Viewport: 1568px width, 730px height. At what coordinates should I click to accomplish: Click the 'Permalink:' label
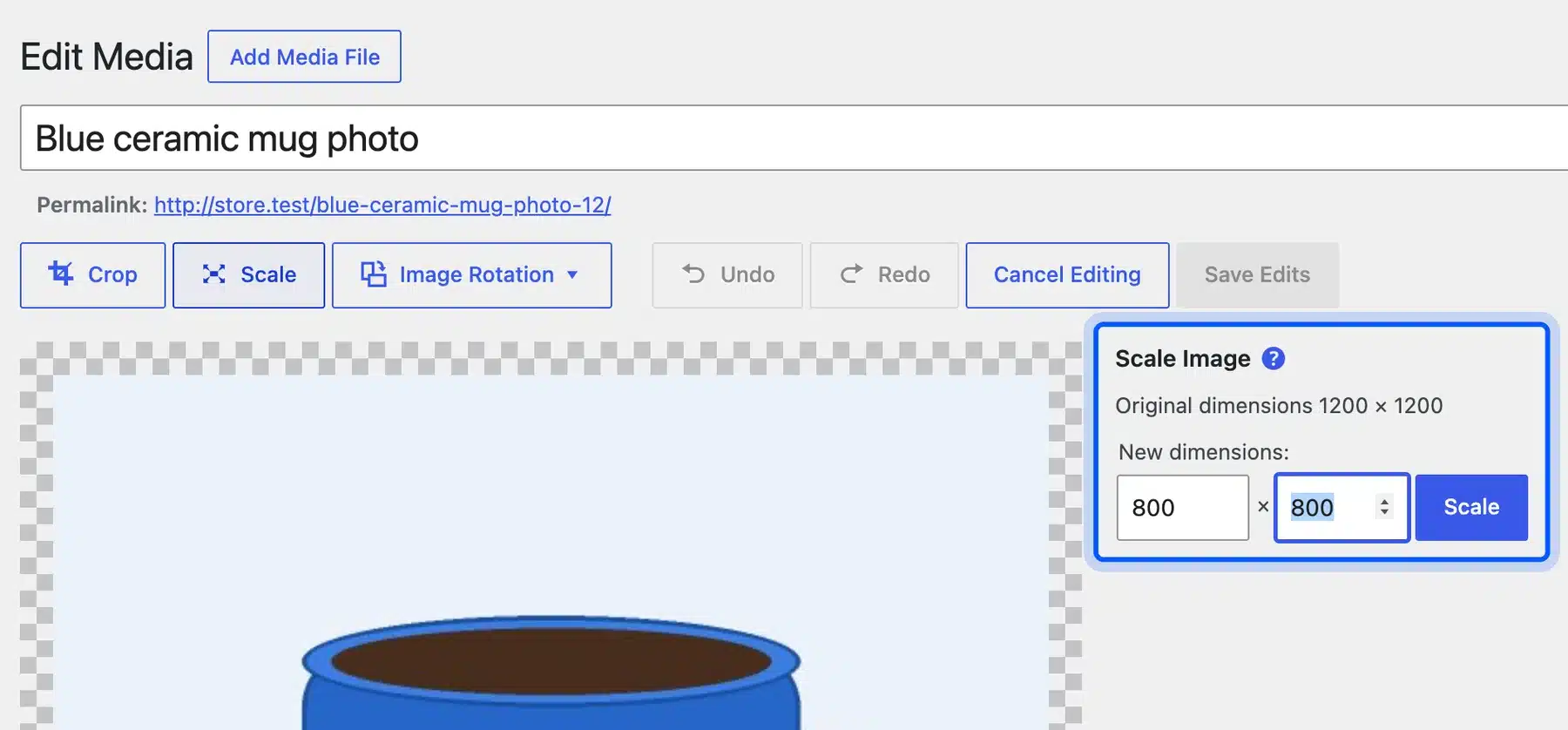pyautogui.click(x=92, y=205)
